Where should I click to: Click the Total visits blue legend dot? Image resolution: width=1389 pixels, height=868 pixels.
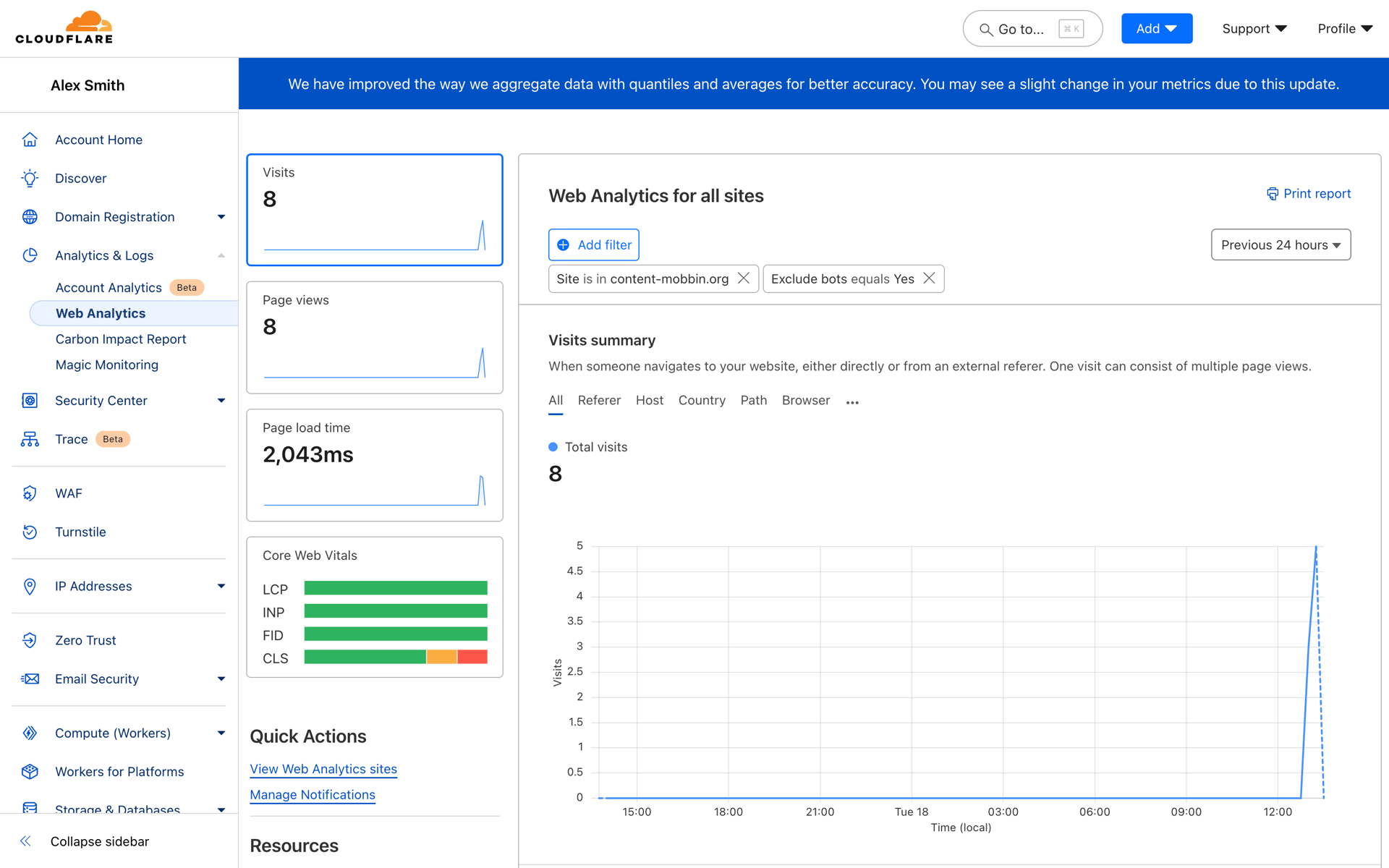click(x=553, y=447)
